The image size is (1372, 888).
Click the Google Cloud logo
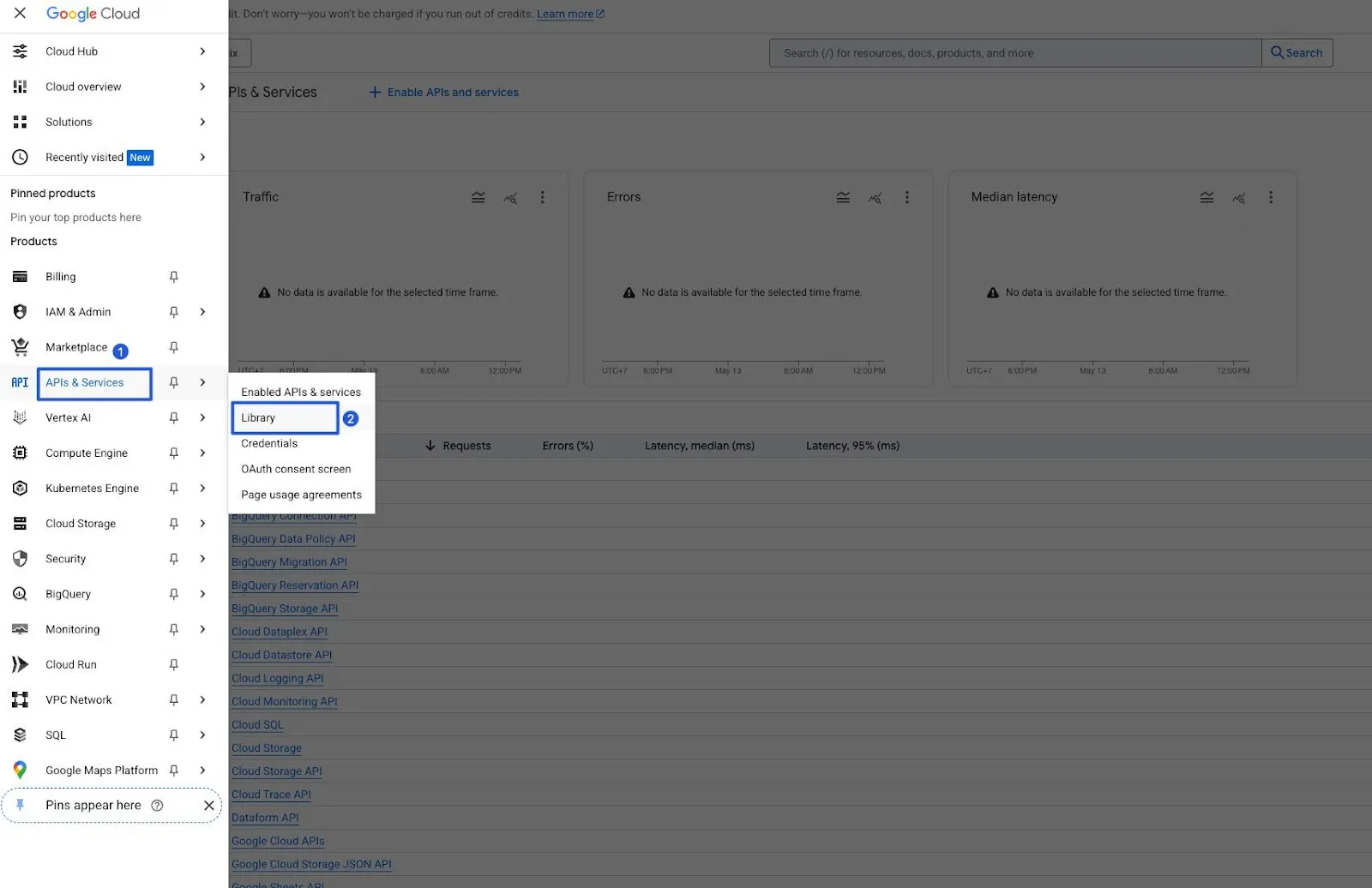click(x=93, y=14)
